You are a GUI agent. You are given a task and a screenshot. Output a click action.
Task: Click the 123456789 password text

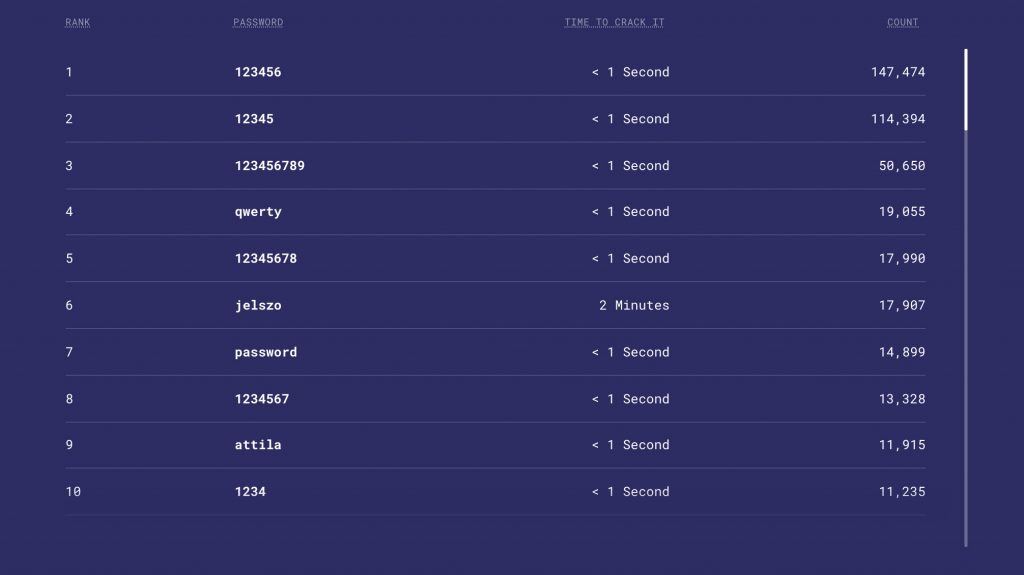269,166
